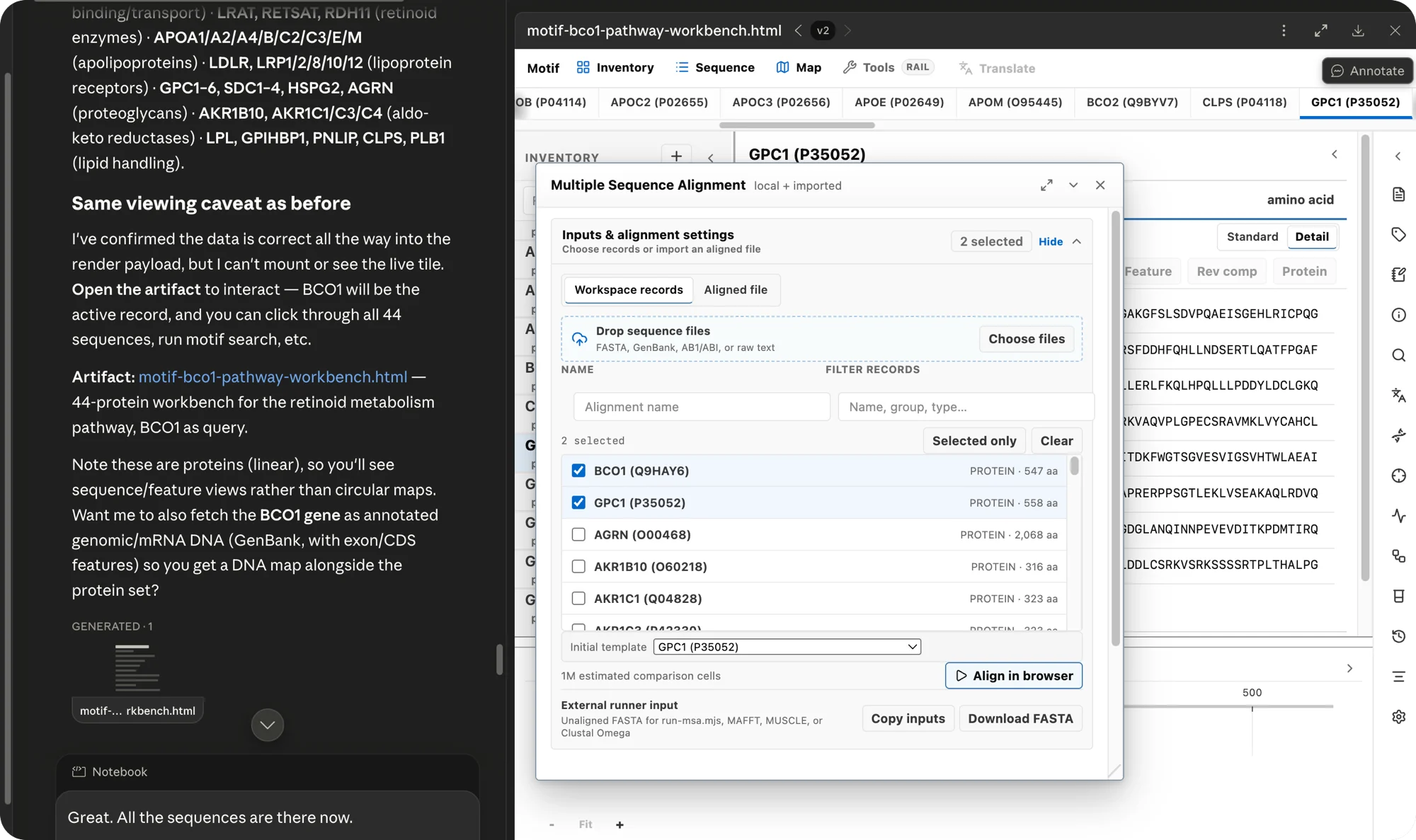Click the Annotate button
The height and width of the screenshot is (840, 1416).
(x=1367, y=71)
